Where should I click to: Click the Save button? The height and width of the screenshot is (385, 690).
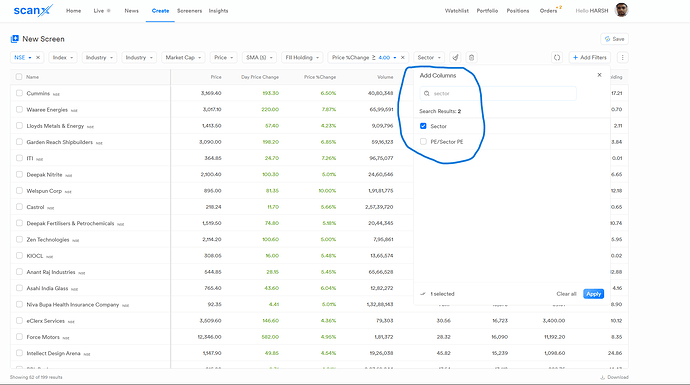tap(614, 39)
